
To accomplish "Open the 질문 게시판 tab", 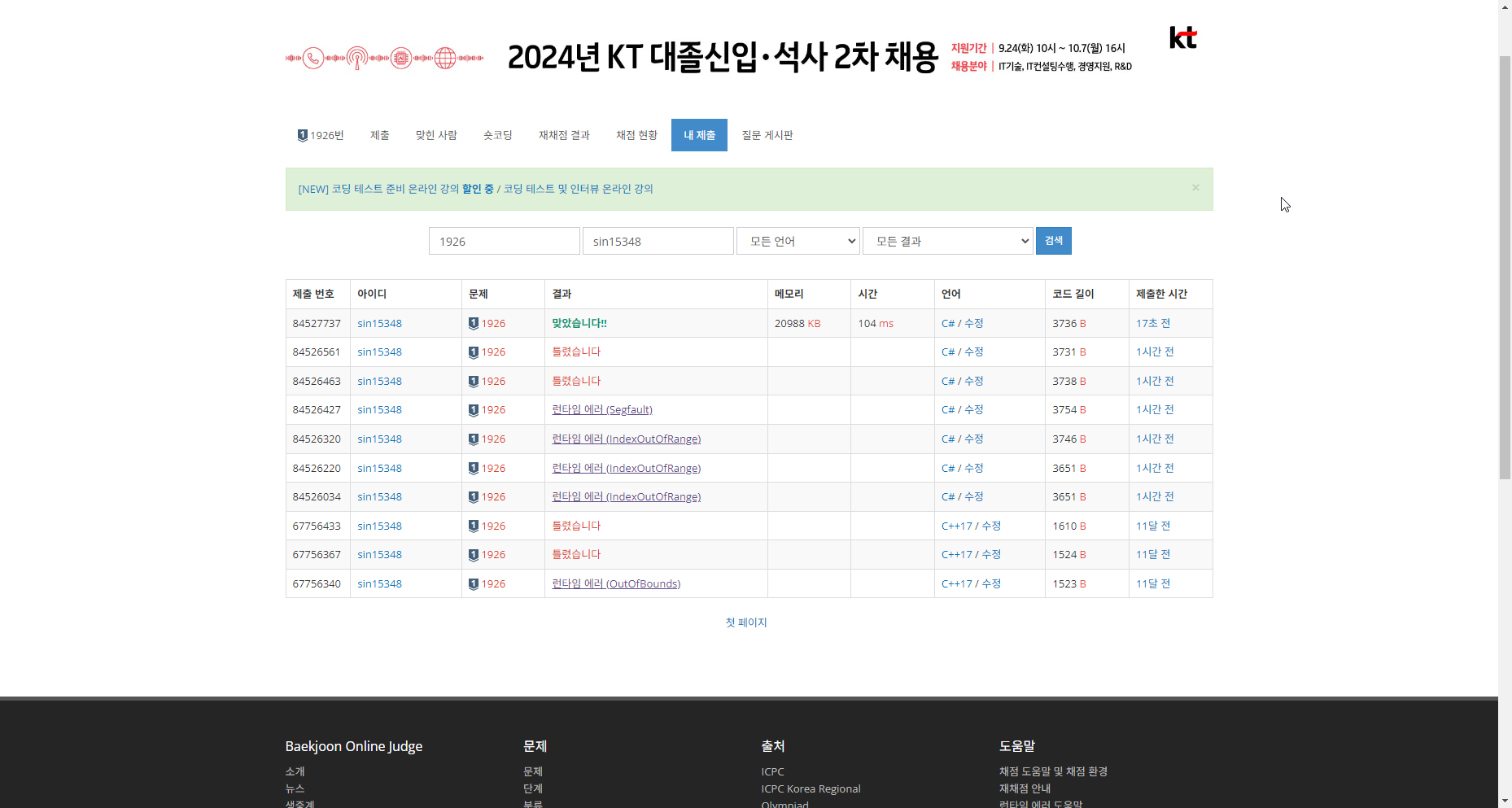I will click(x=767, y=135).
